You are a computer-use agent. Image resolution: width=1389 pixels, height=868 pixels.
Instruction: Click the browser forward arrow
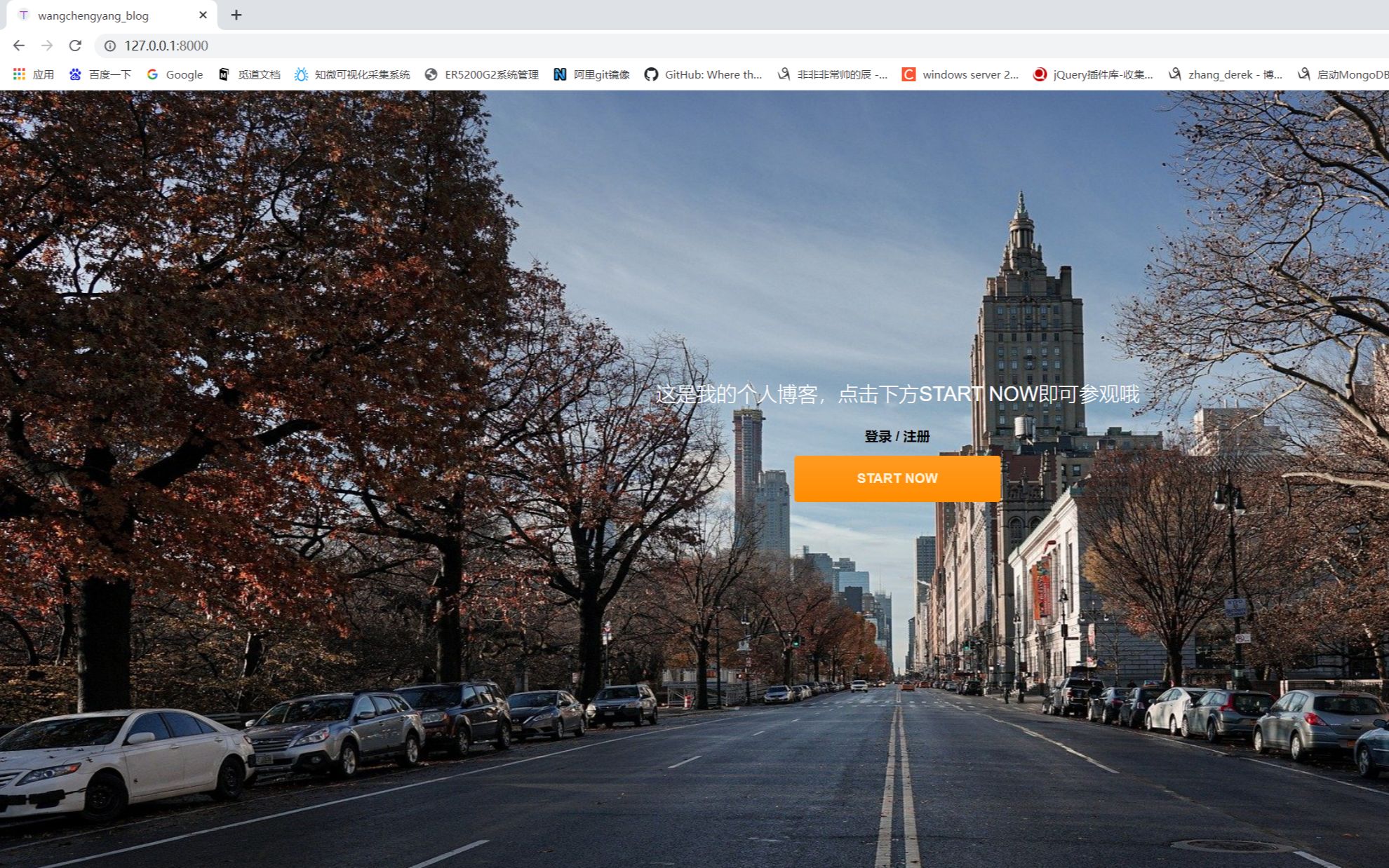point(47,46)
